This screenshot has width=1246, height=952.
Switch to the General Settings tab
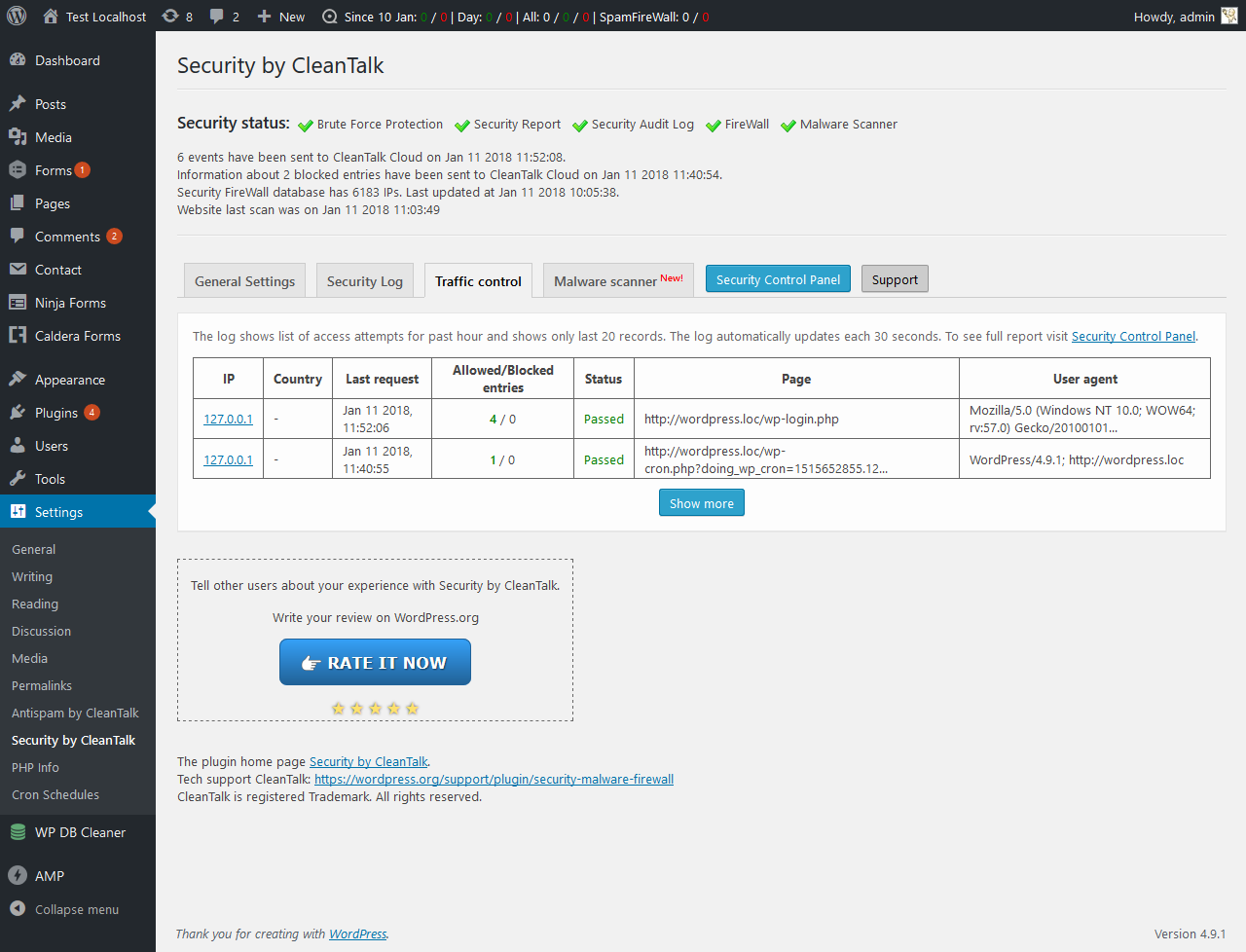[x=244, y=281]
